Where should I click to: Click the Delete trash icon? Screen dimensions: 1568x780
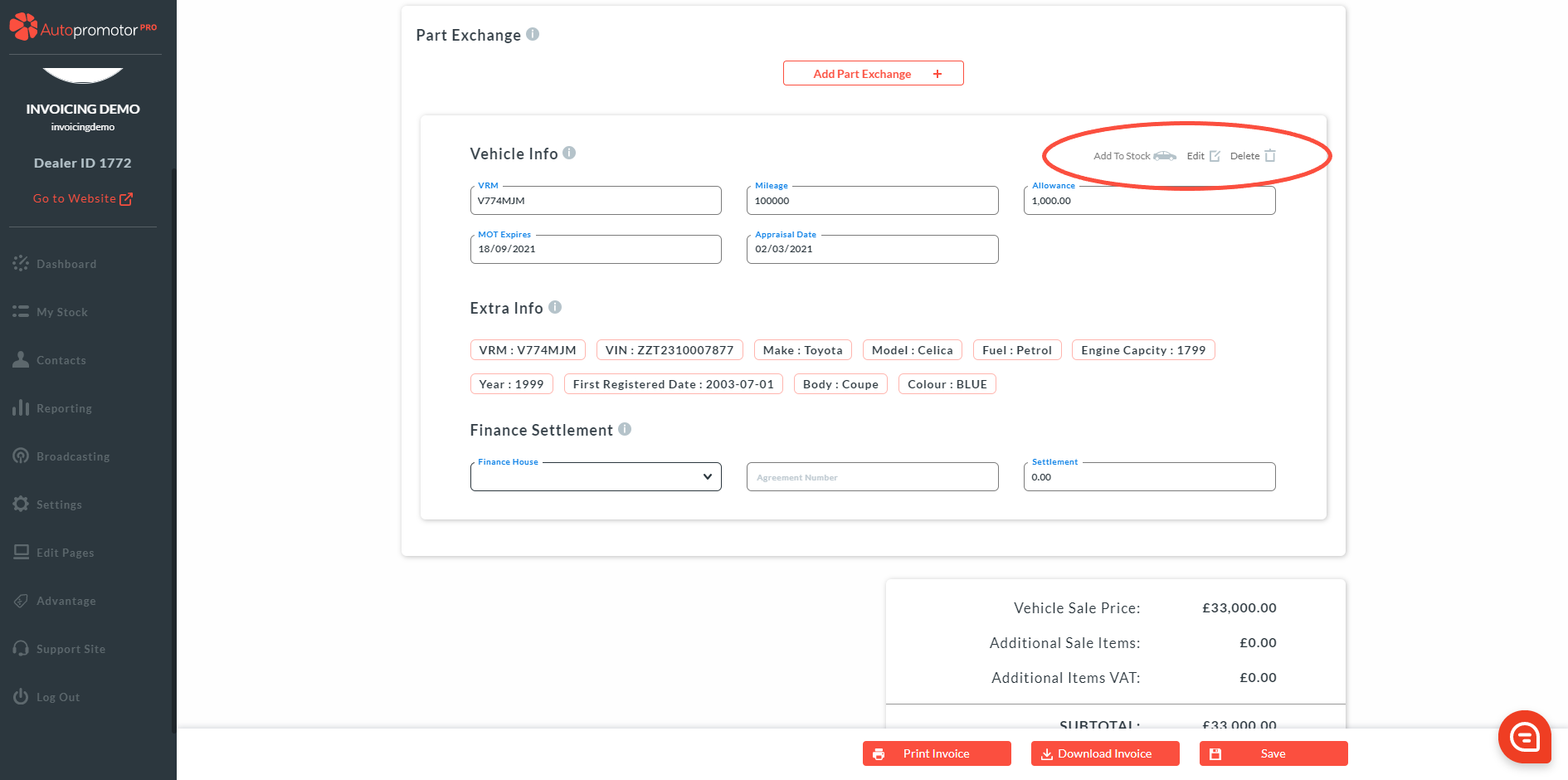coord(1269,156)
